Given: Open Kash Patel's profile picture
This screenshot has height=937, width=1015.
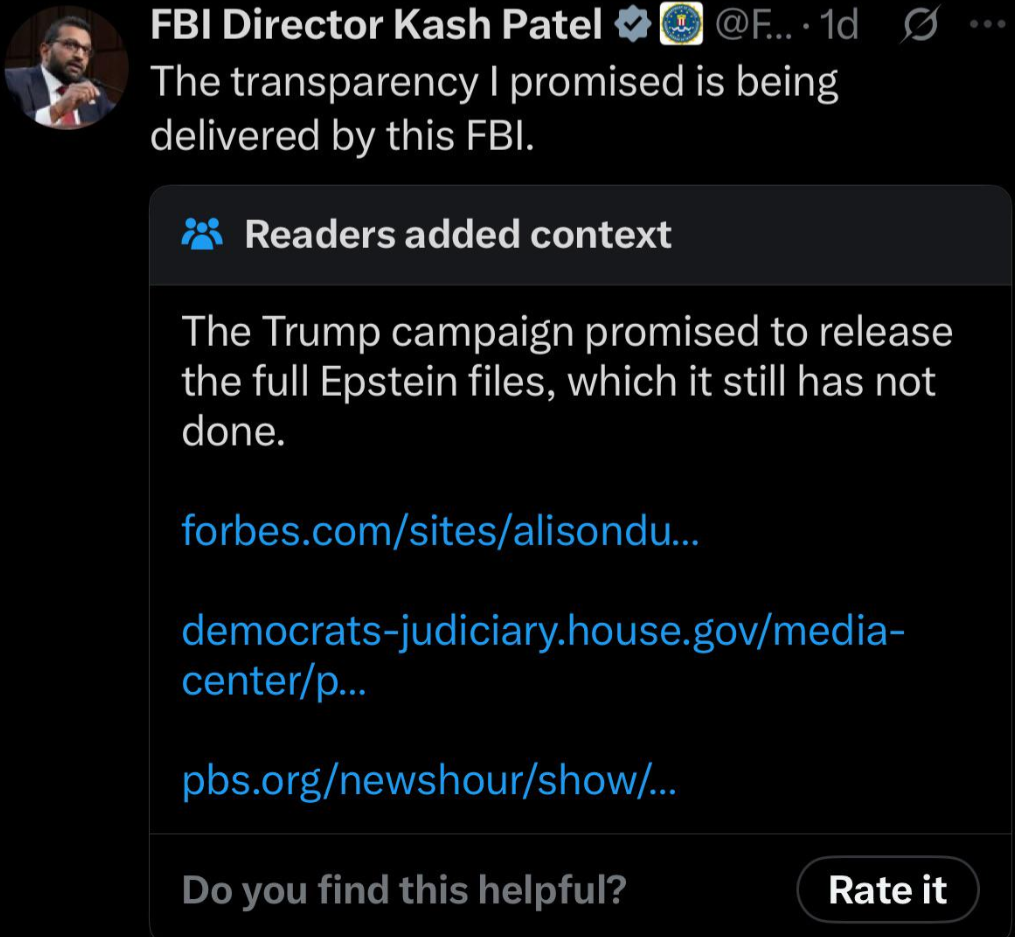Looking at the screenshot, I should [66, 68].
